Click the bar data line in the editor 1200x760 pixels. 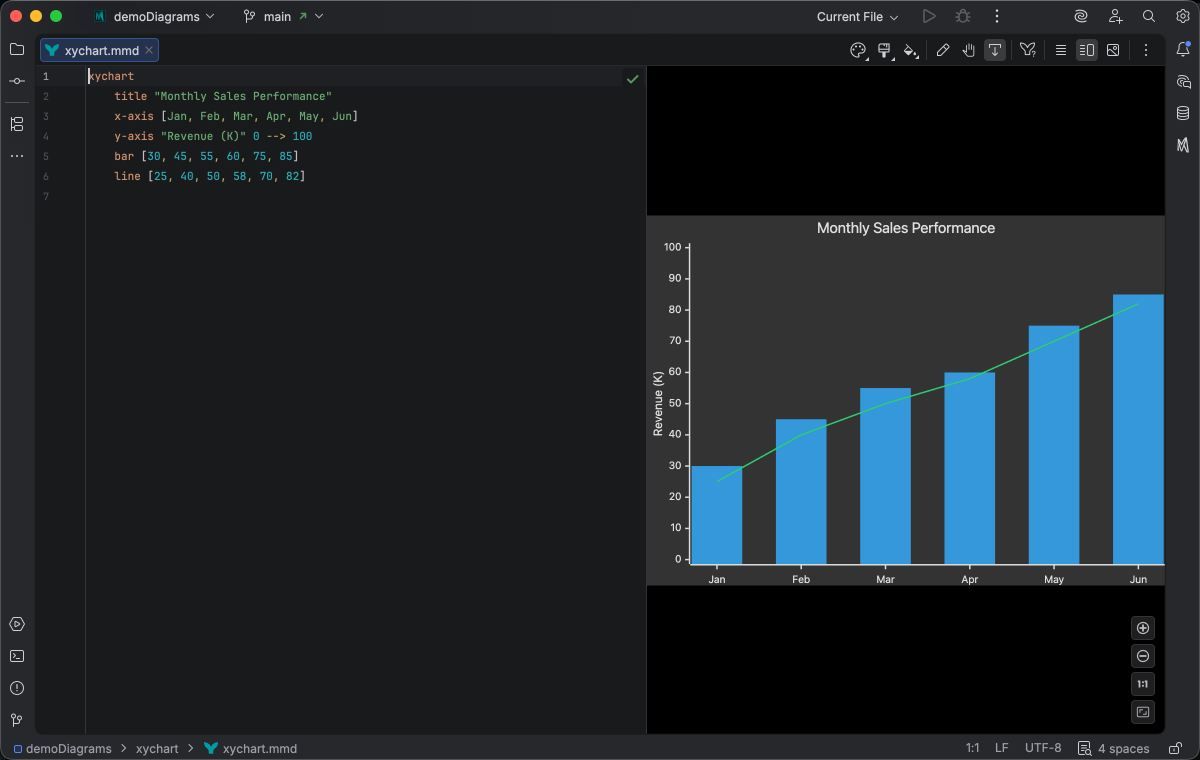206,156
